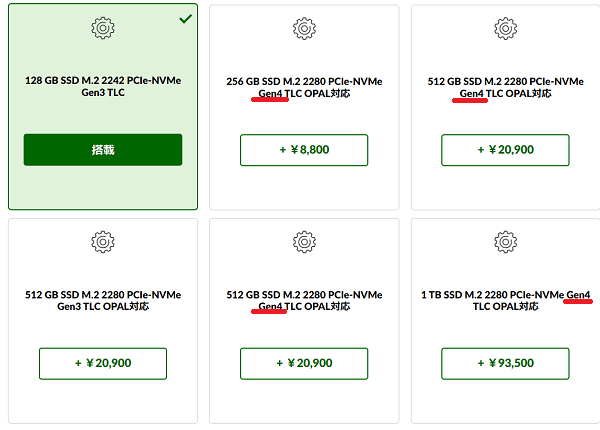600x430 pixels.
Task: Select + ¥20,900 button on Gen4 card beside 1 TB option
Action: (x=304, y=363)
